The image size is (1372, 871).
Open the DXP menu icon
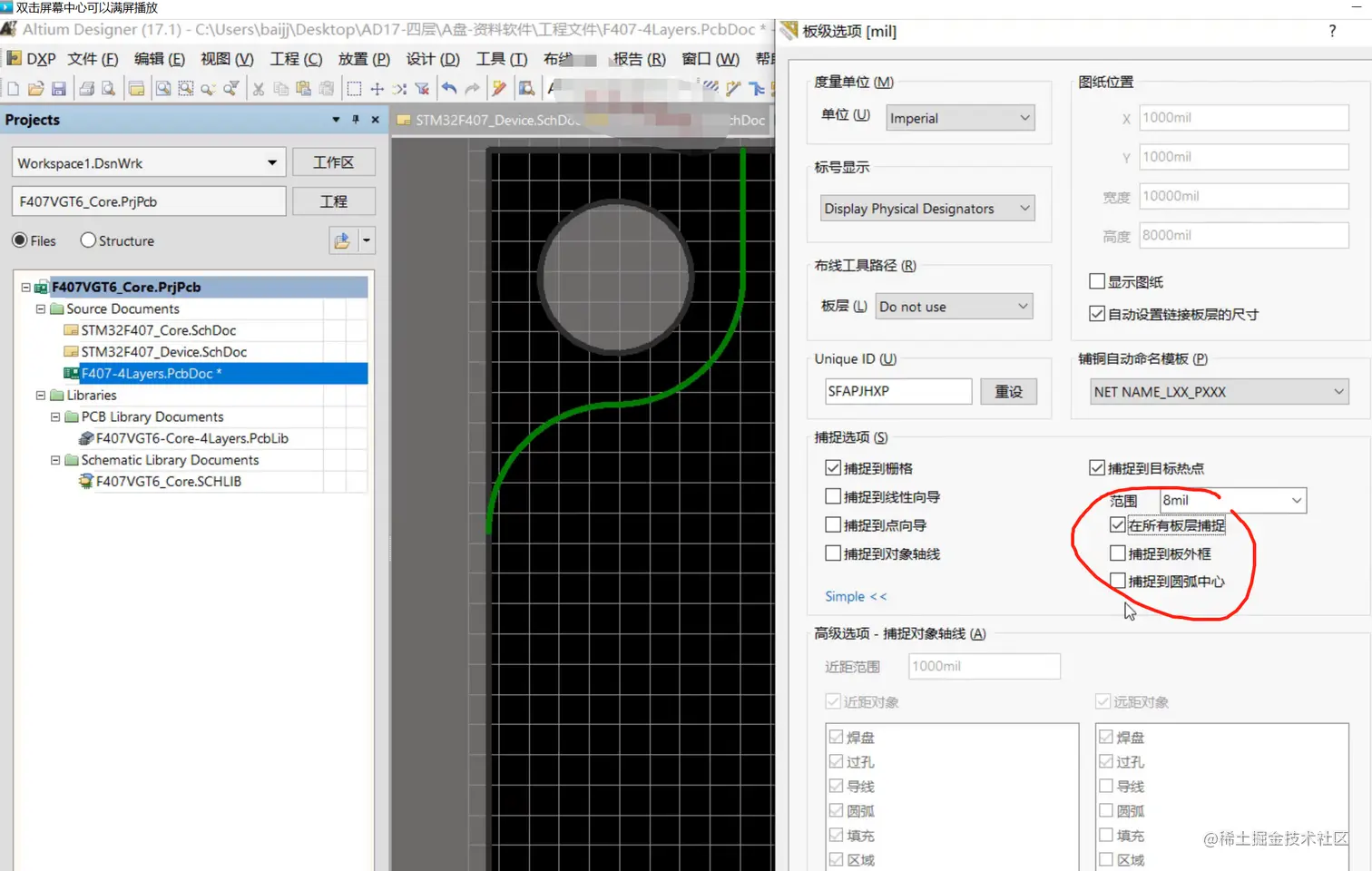(15, 59)
